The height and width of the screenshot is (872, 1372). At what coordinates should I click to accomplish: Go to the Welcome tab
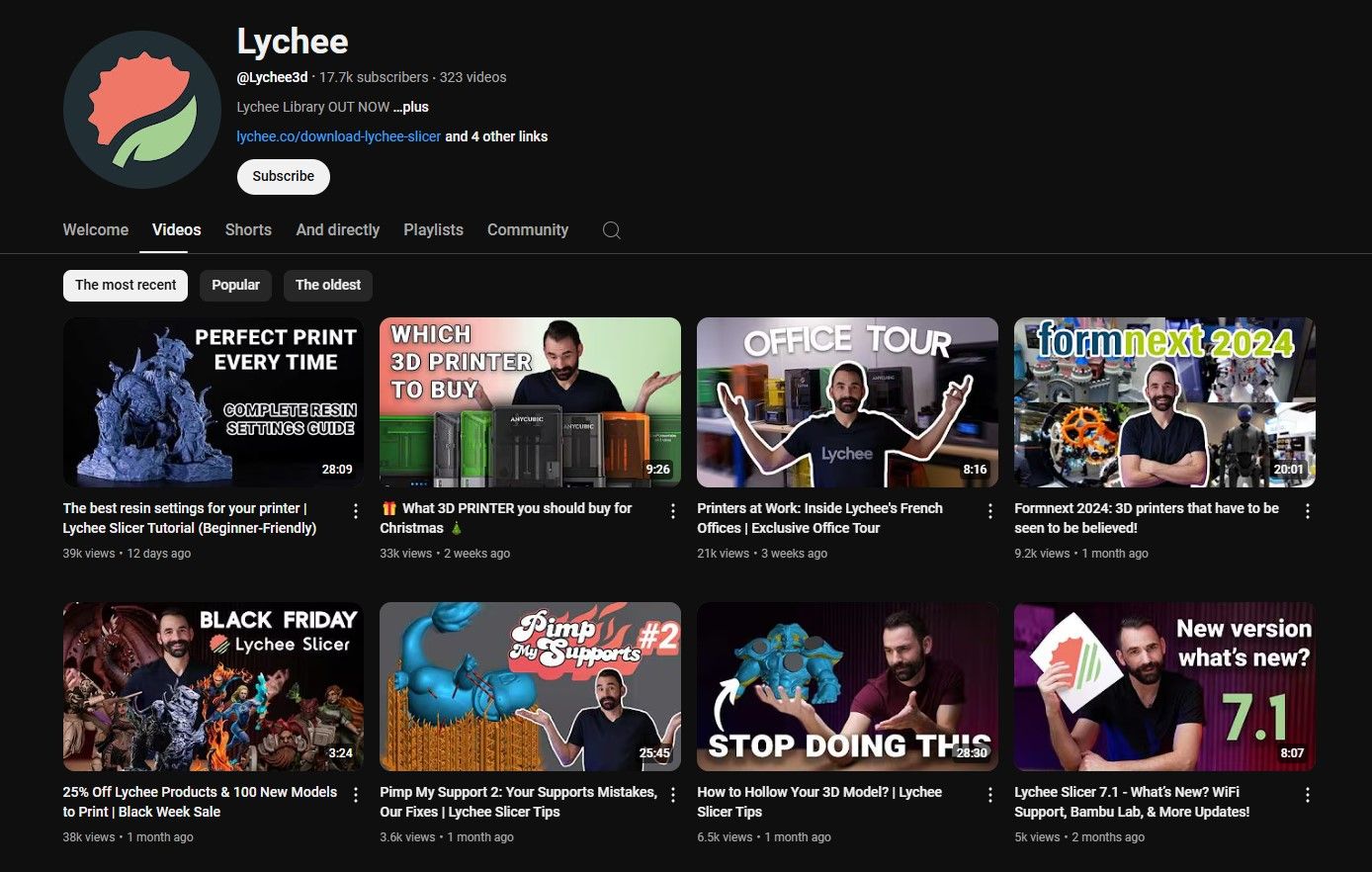96,229
